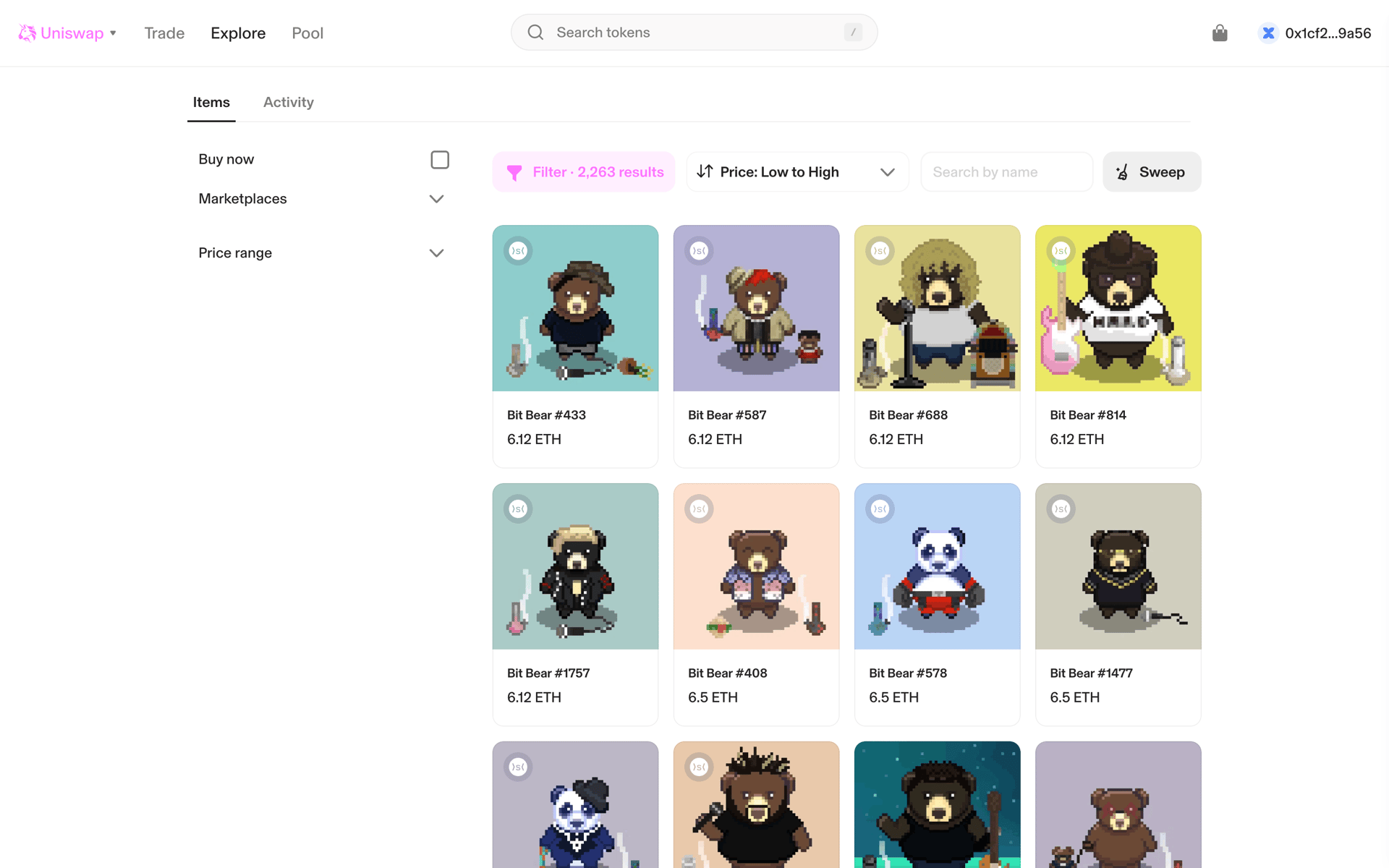Open the Explore menu item
The width and height of the screenshot is (1389, 868).
click(238, 33)
